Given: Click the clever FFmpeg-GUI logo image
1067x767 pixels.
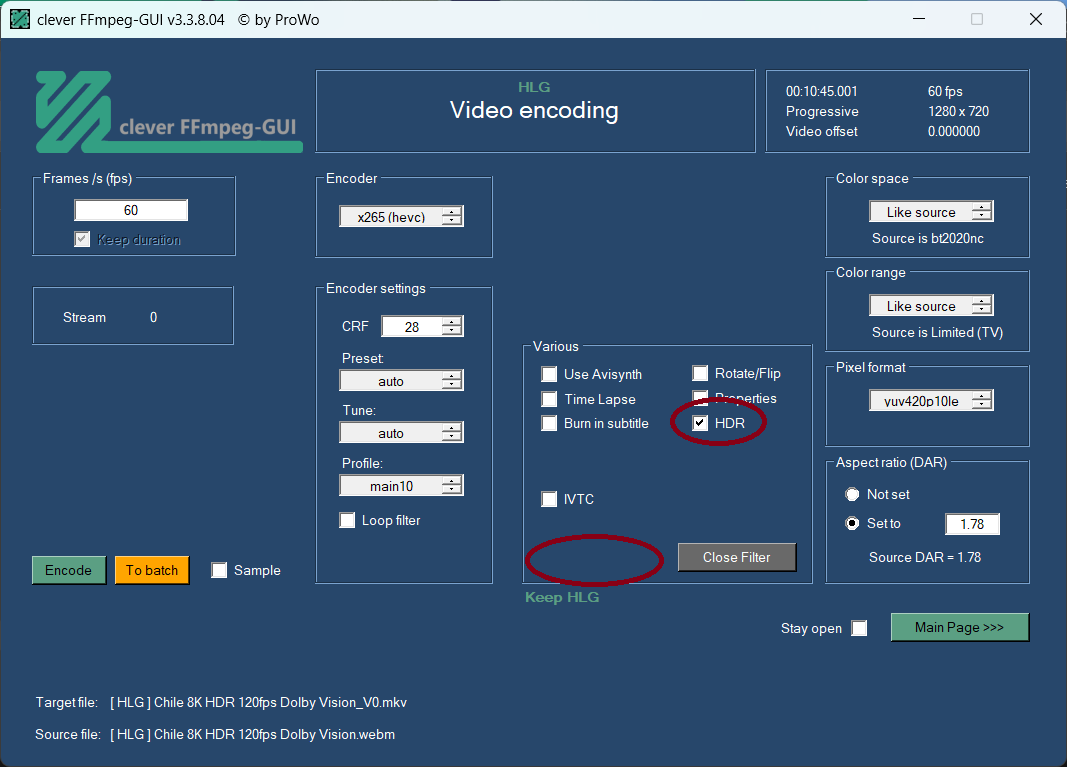Looking at the screenshot, I should click(169, 112).
